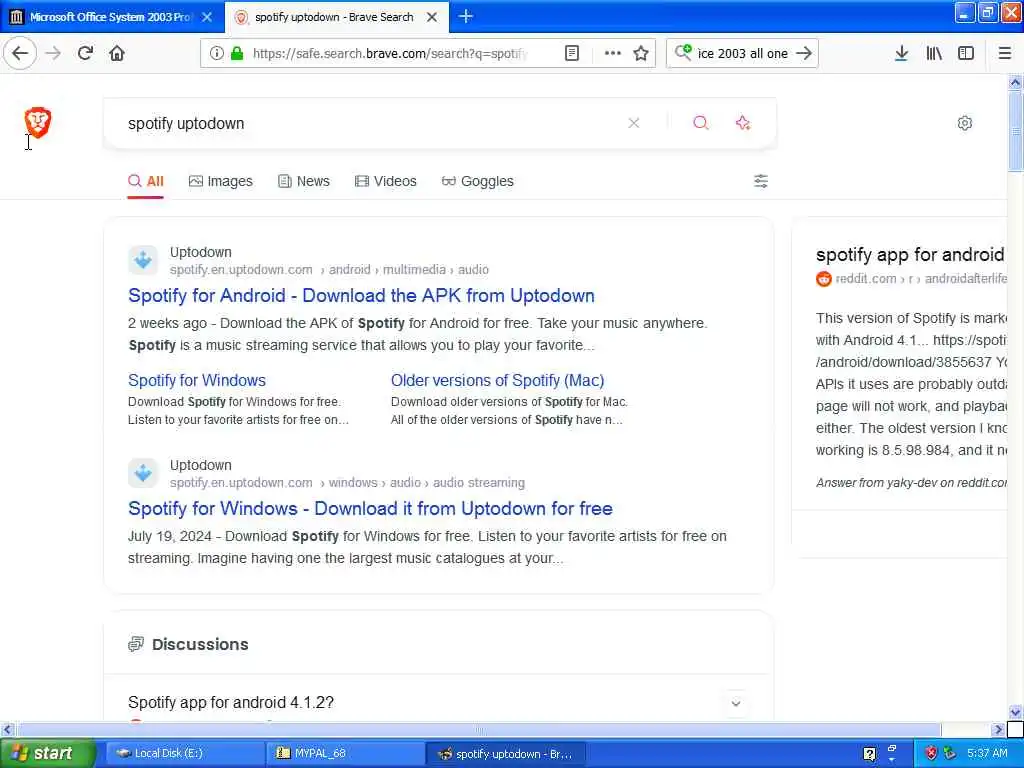Open Older versions of Spotify (Mac) link
Viewport: 1024px width, 768px height.
click(498, 380)
